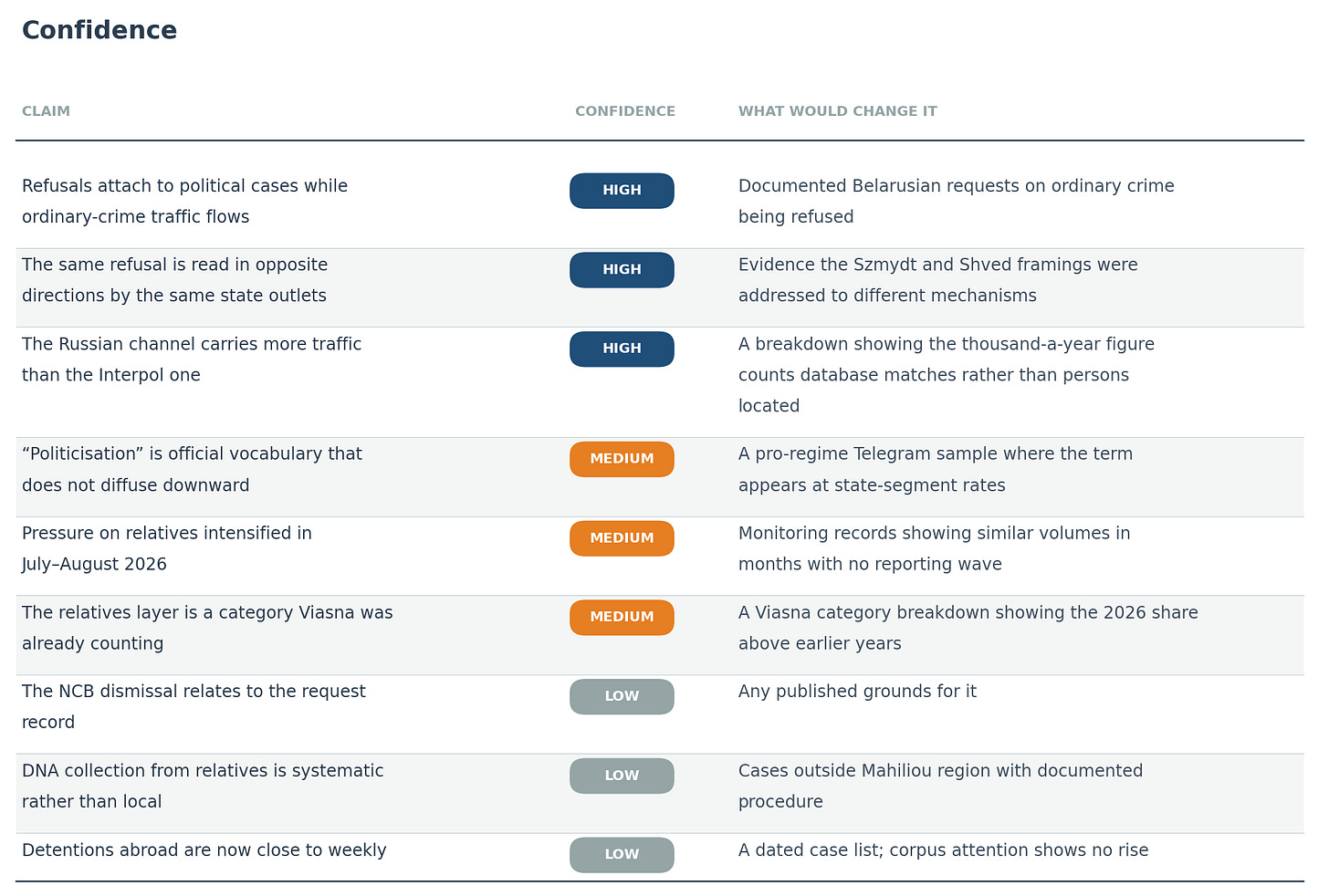Click the CLAIM column header
This screenshot has width=1329, height=896.
click(46, 111)
